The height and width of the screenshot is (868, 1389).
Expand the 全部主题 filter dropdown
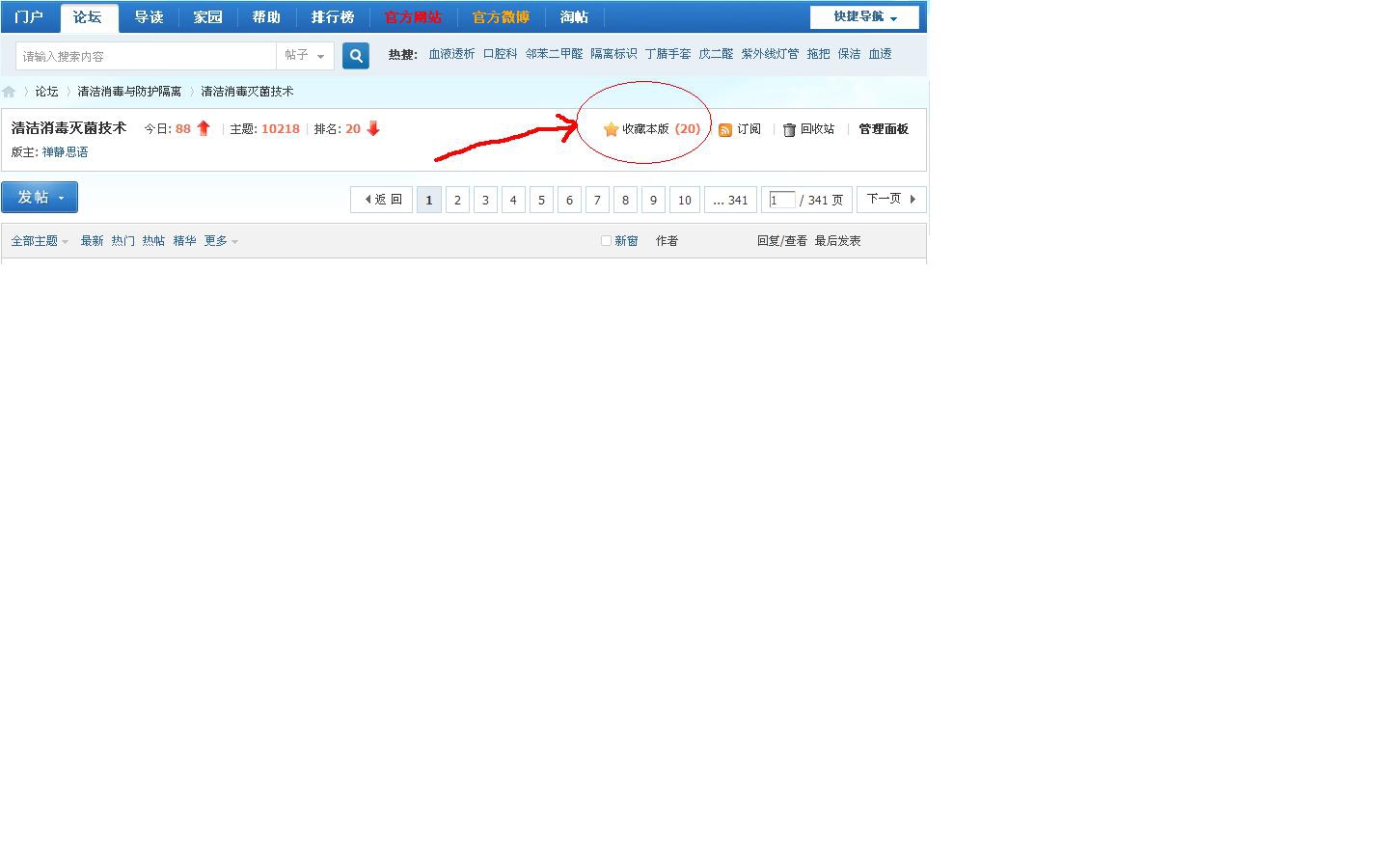point(40,241)
